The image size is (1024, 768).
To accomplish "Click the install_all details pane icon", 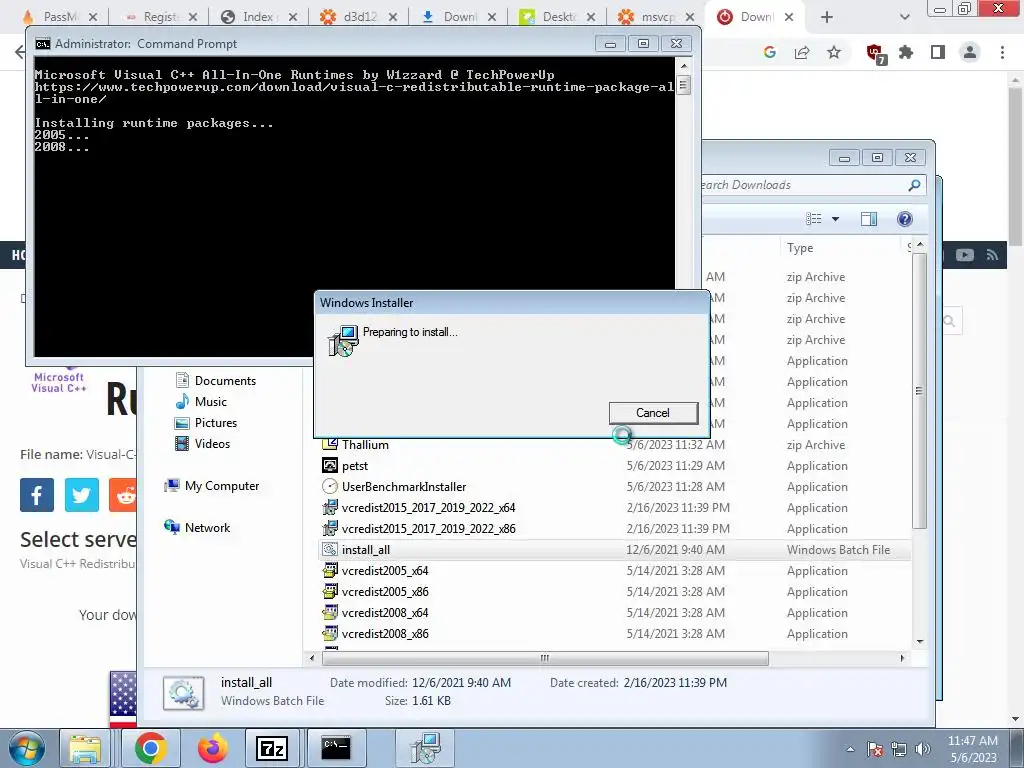I will click(x=184, y=694).
